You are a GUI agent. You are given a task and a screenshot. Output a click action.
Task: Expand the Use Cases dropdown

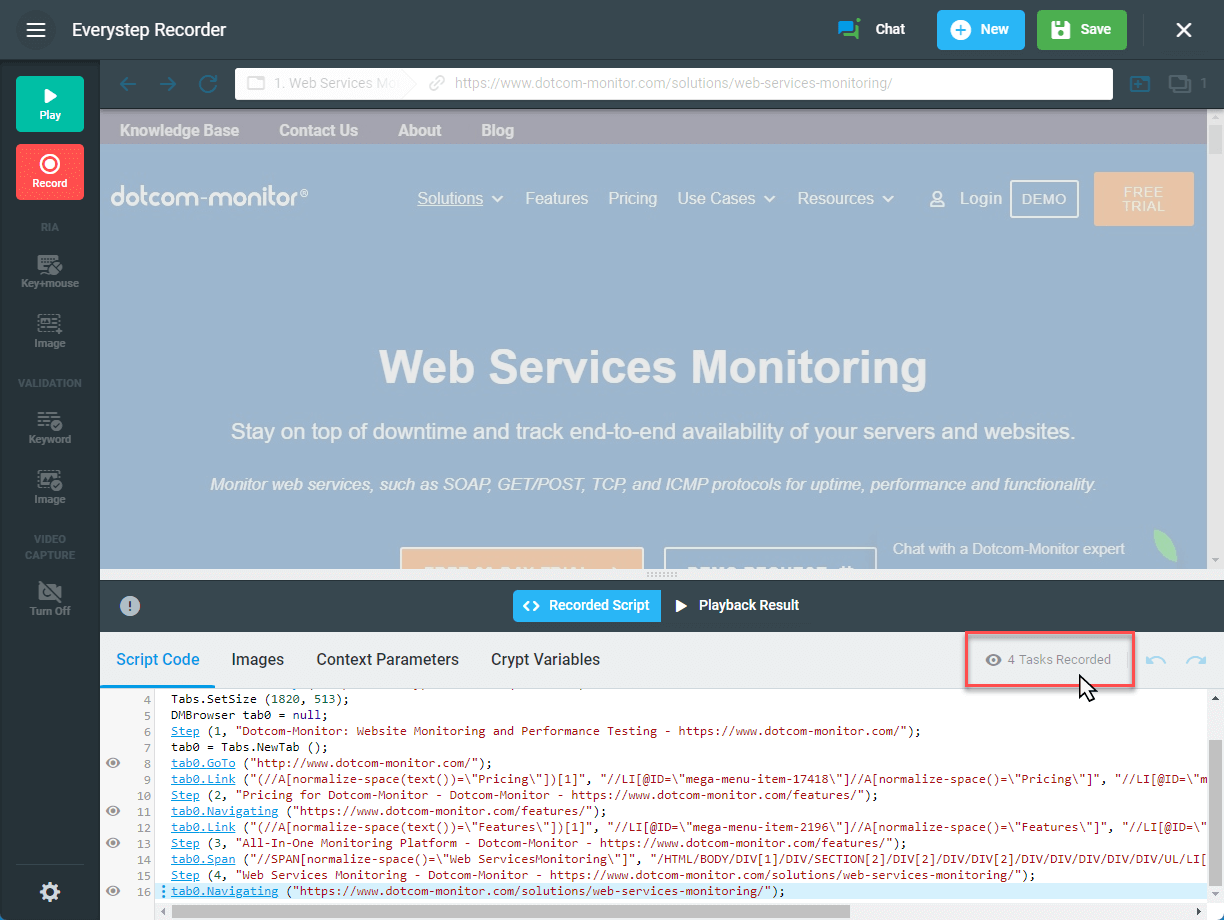point(726,198)
